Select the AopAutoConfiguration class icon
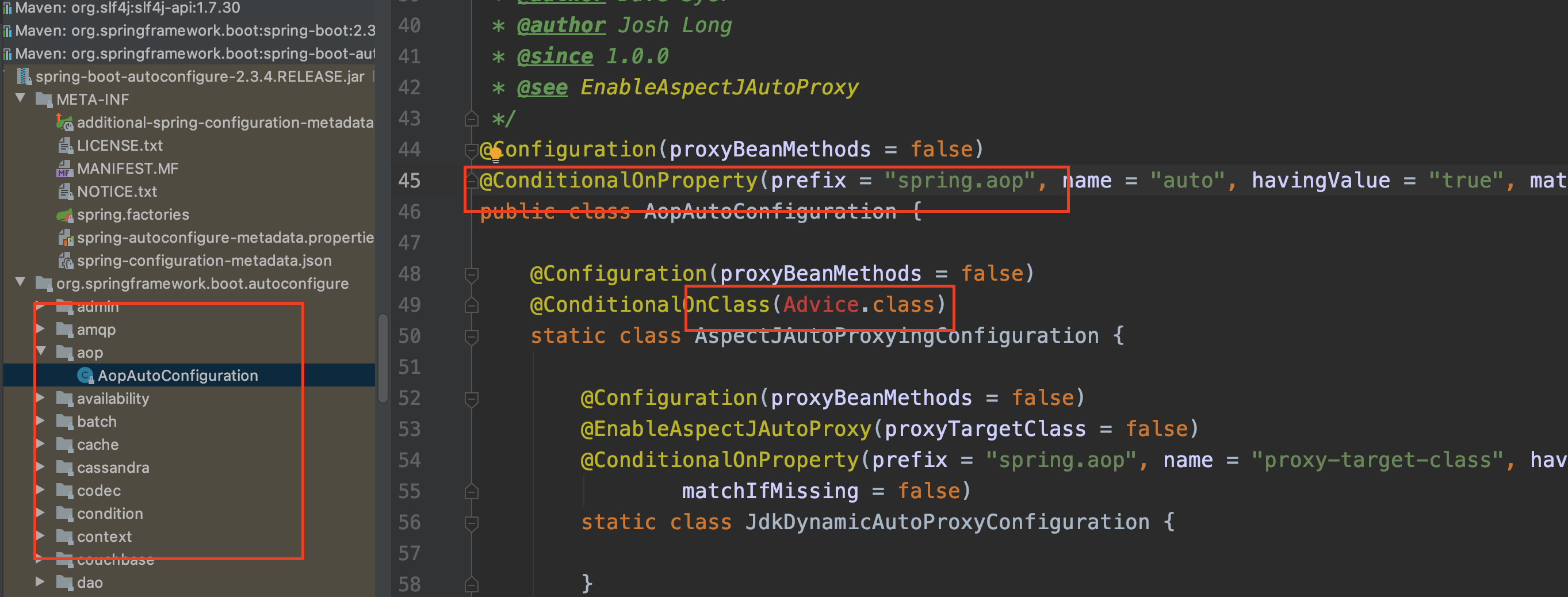Viewport: 1568px width, 597px height. pyautogui.click(x=86, y=376)
